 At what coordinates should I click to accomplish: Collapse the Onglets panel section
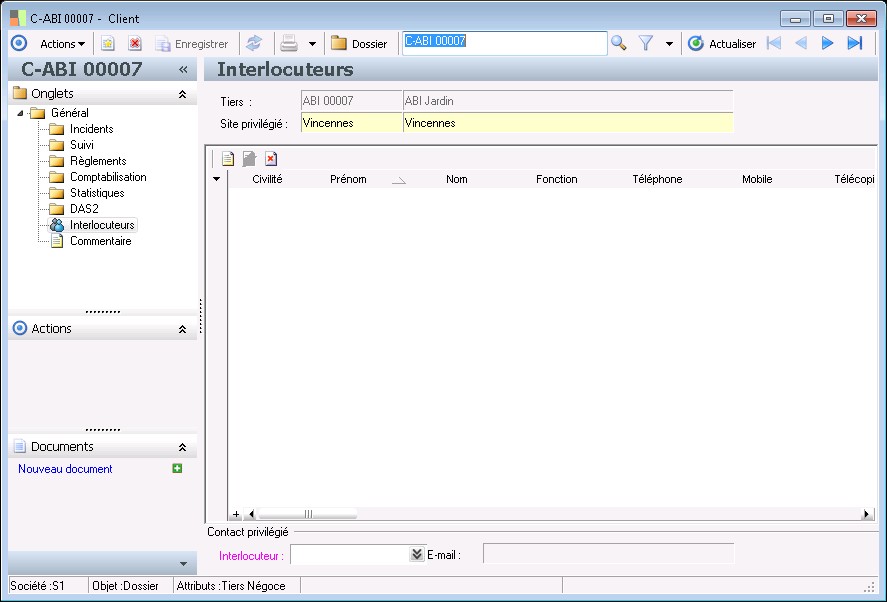click(182, 94)
